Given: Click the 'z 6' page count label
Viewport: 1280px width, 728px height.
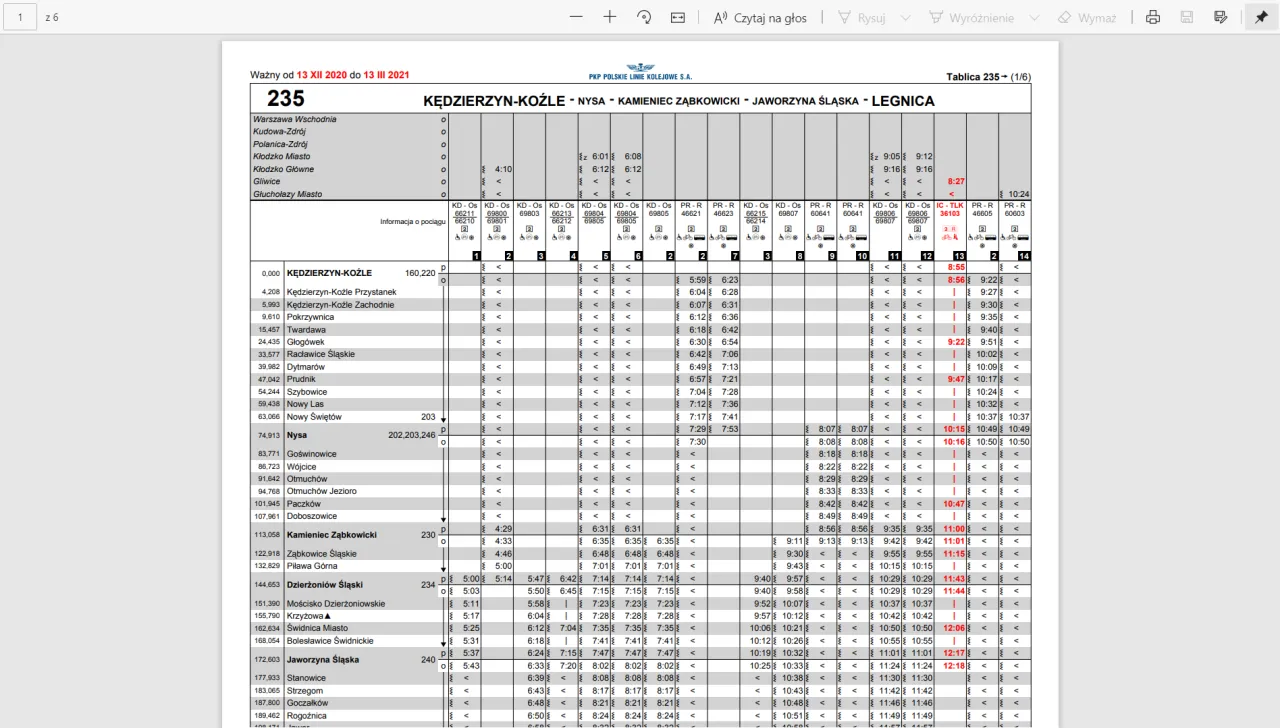Looking at the screenshot, I should coord(51,17).
